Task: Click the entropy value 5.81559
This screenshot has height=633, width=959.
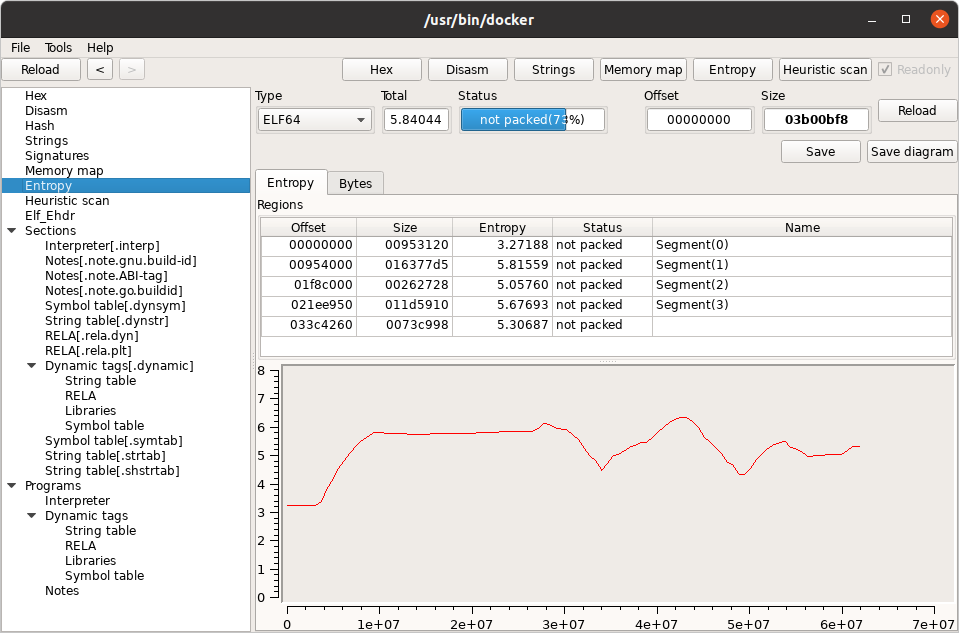Action: (502, 265)
